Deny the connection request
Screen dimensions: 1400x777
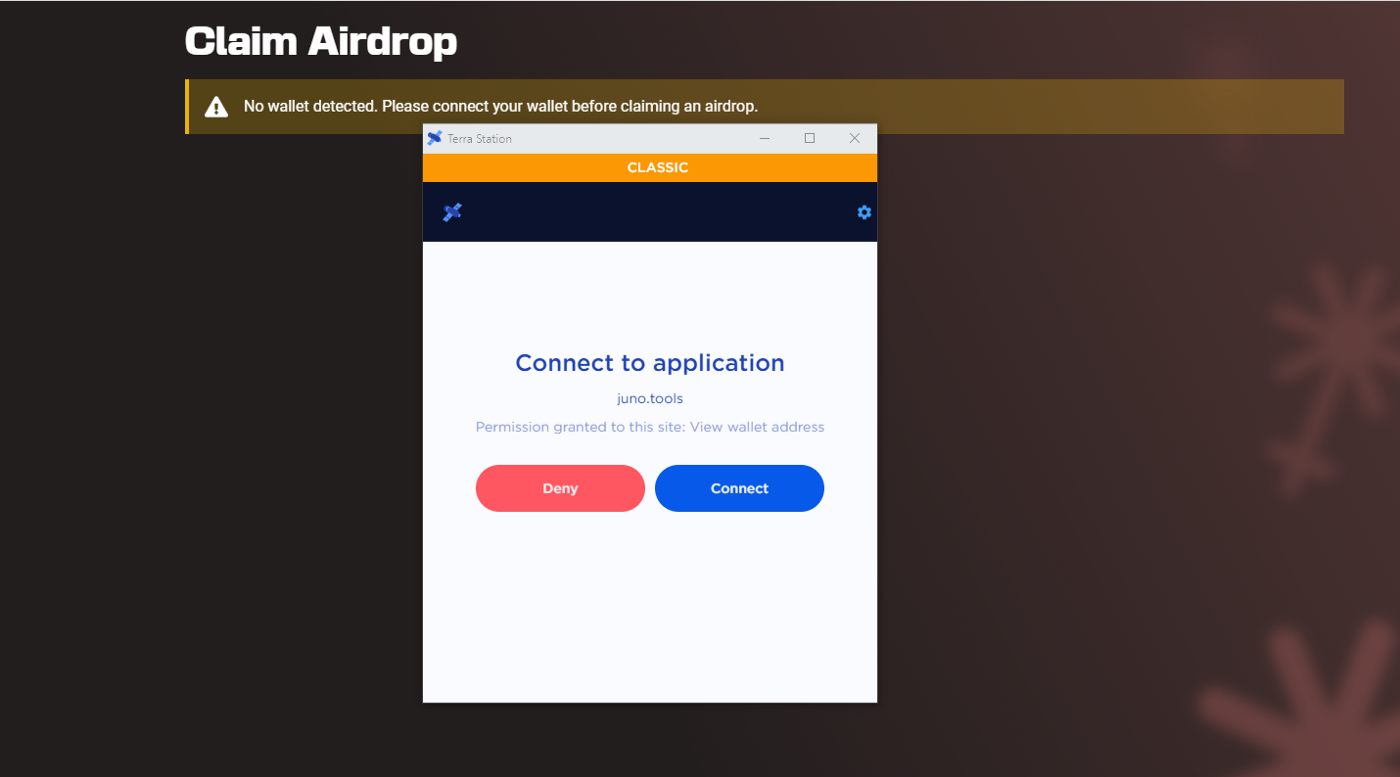(560, 488)
